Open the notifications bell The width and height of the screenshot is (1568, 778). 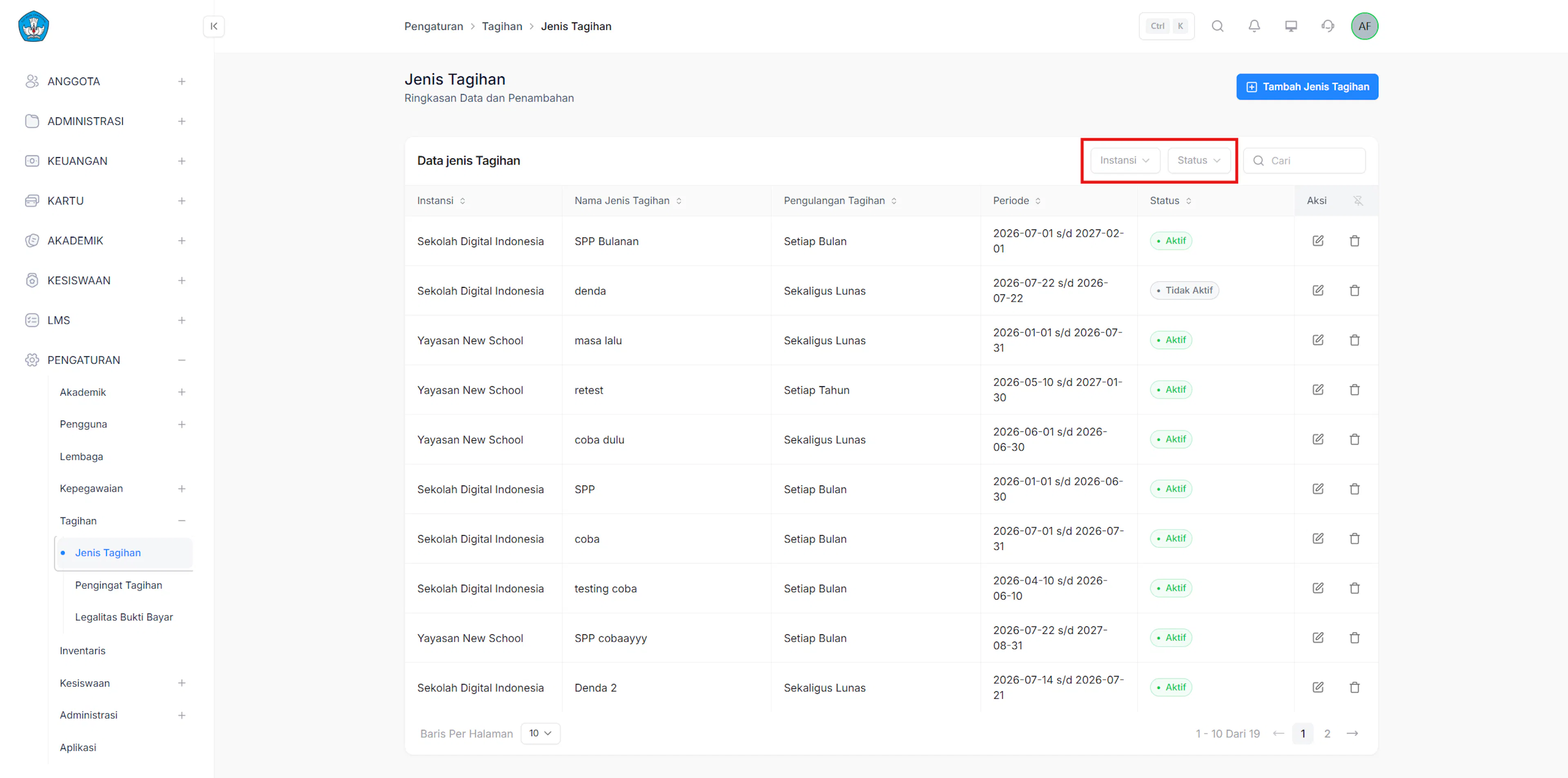tap(1254, 26)
